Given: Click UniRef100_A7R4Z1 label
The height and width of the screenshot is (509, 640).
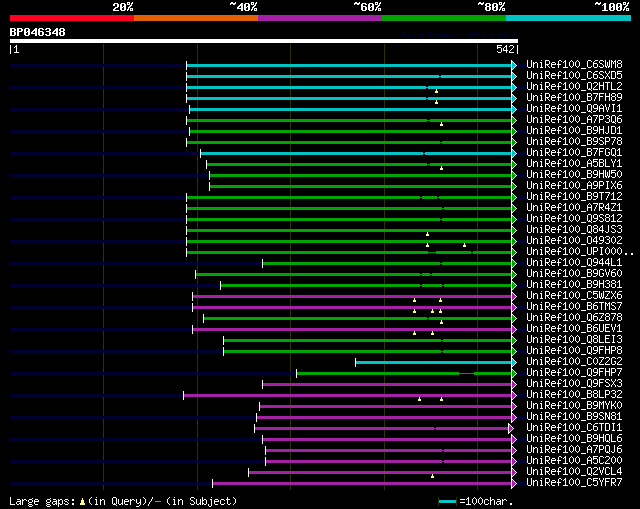Looking at the screenshot, I should pos(574,208).
